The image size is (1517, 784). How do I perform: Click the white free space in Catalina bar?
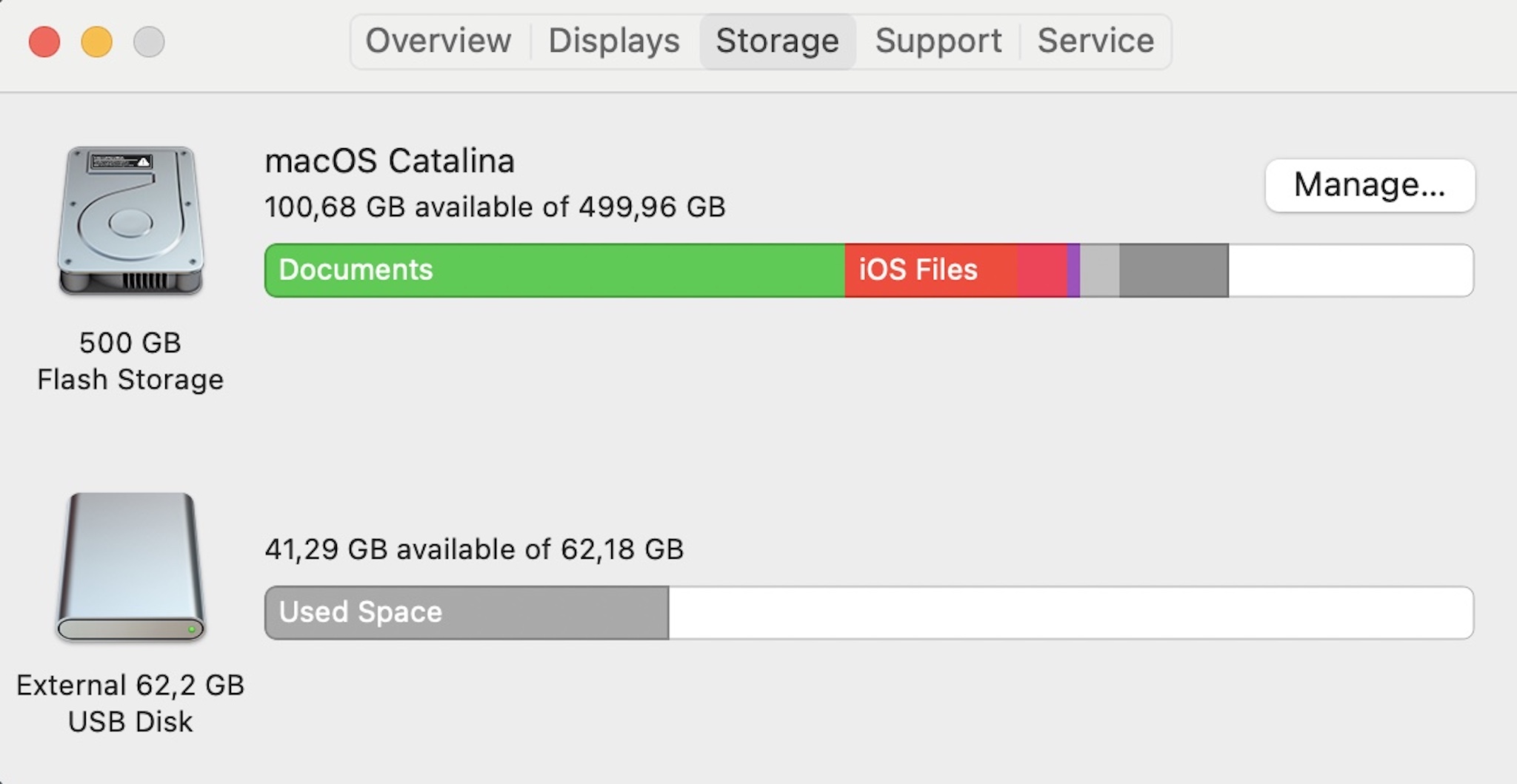point(1351,270)
